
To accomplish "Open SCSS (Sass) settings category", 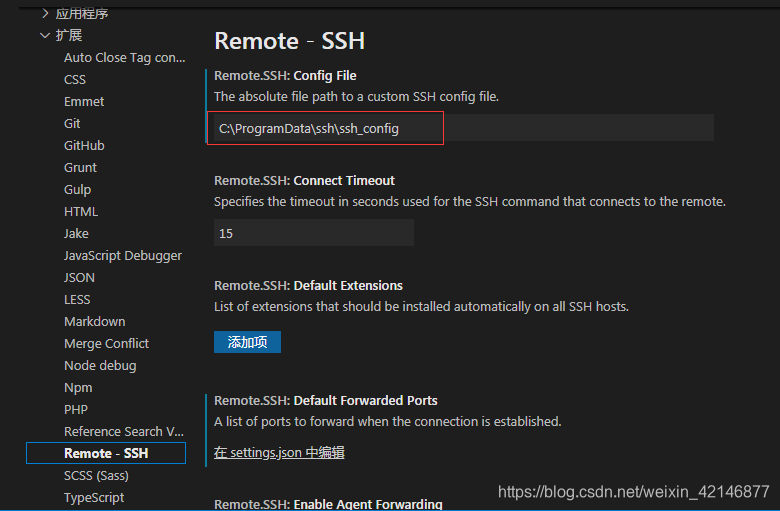I will coord(96,476).
